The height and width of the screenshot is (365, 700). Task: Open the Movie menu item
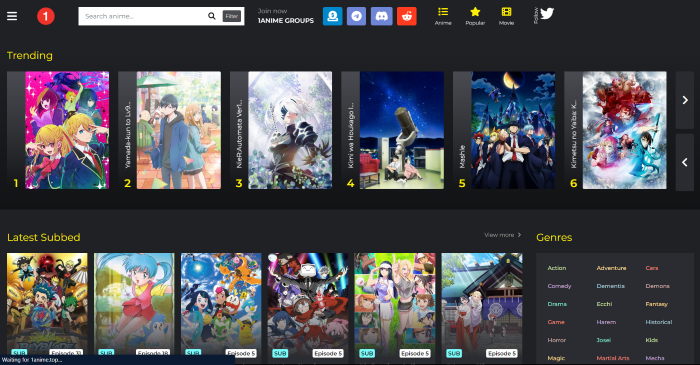tap(506, 16)
